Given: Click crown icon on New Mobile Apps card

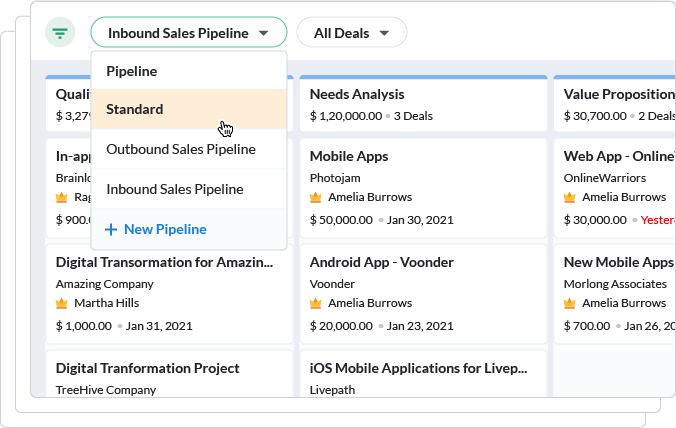Looking at the screenshot, I should pyautogui.click(x=570, y=303).
